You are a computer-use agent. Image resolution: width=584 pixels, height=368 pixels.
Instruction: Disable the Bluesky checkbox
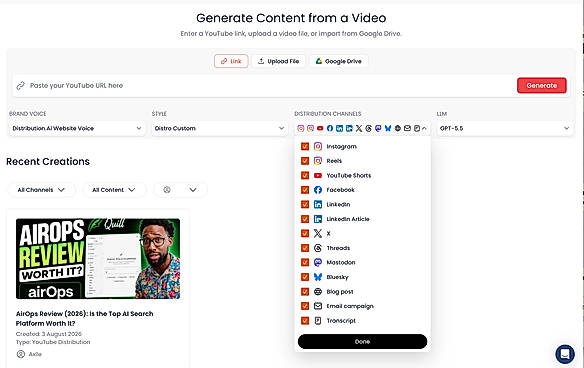click(305, 277)
